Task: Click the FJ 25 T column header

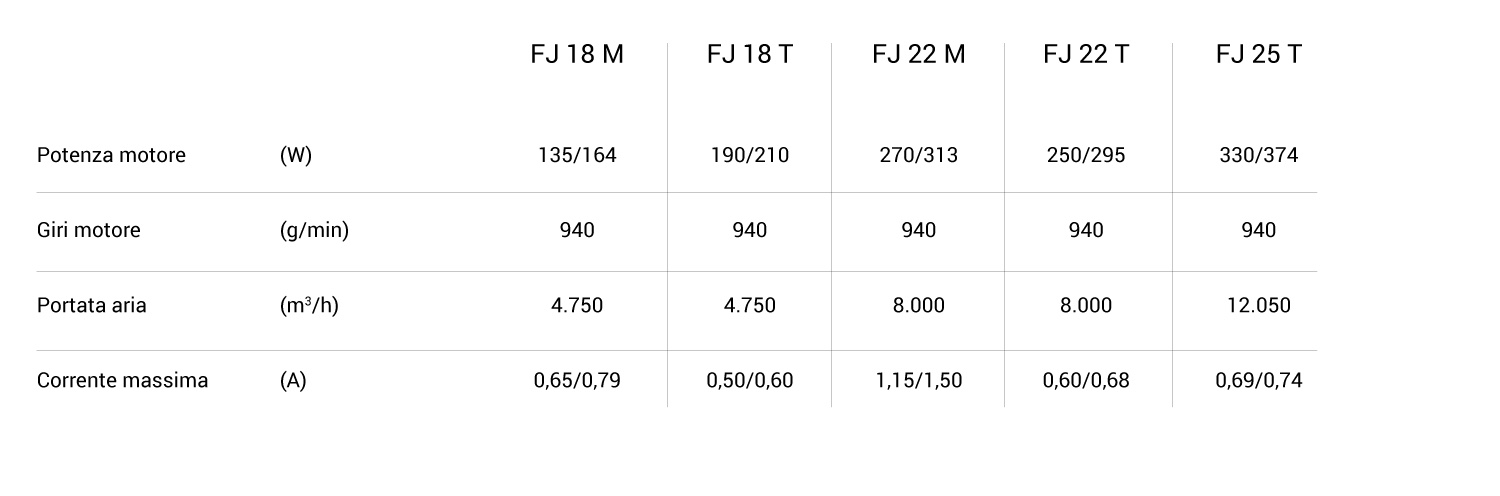Action: point(1258,55)
